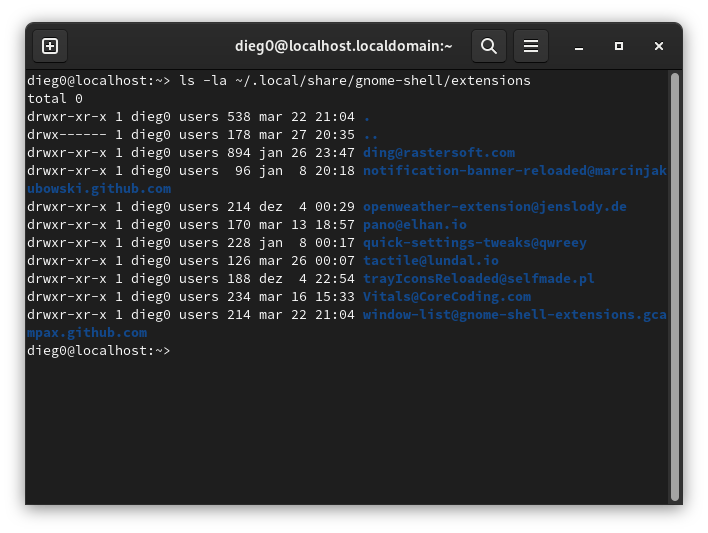Open a new terminal tab
Image resolution: width=708 pixels, height=533 pixels.
(x=50, y=46)
